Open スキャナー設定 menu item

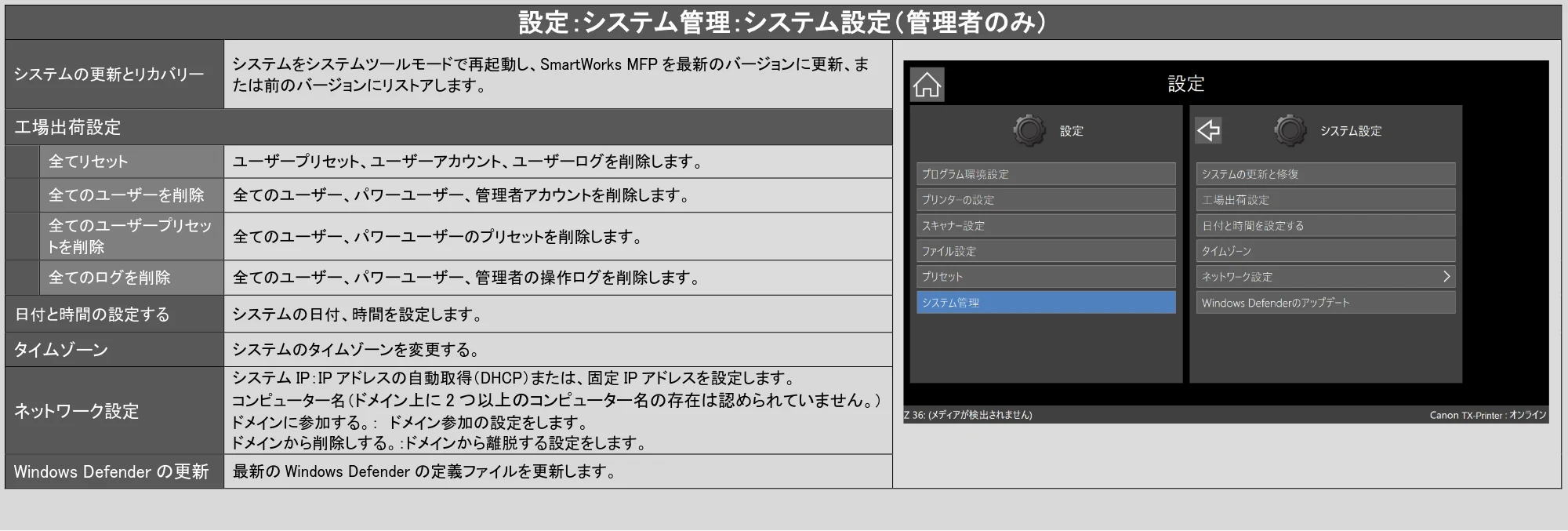1046,226
